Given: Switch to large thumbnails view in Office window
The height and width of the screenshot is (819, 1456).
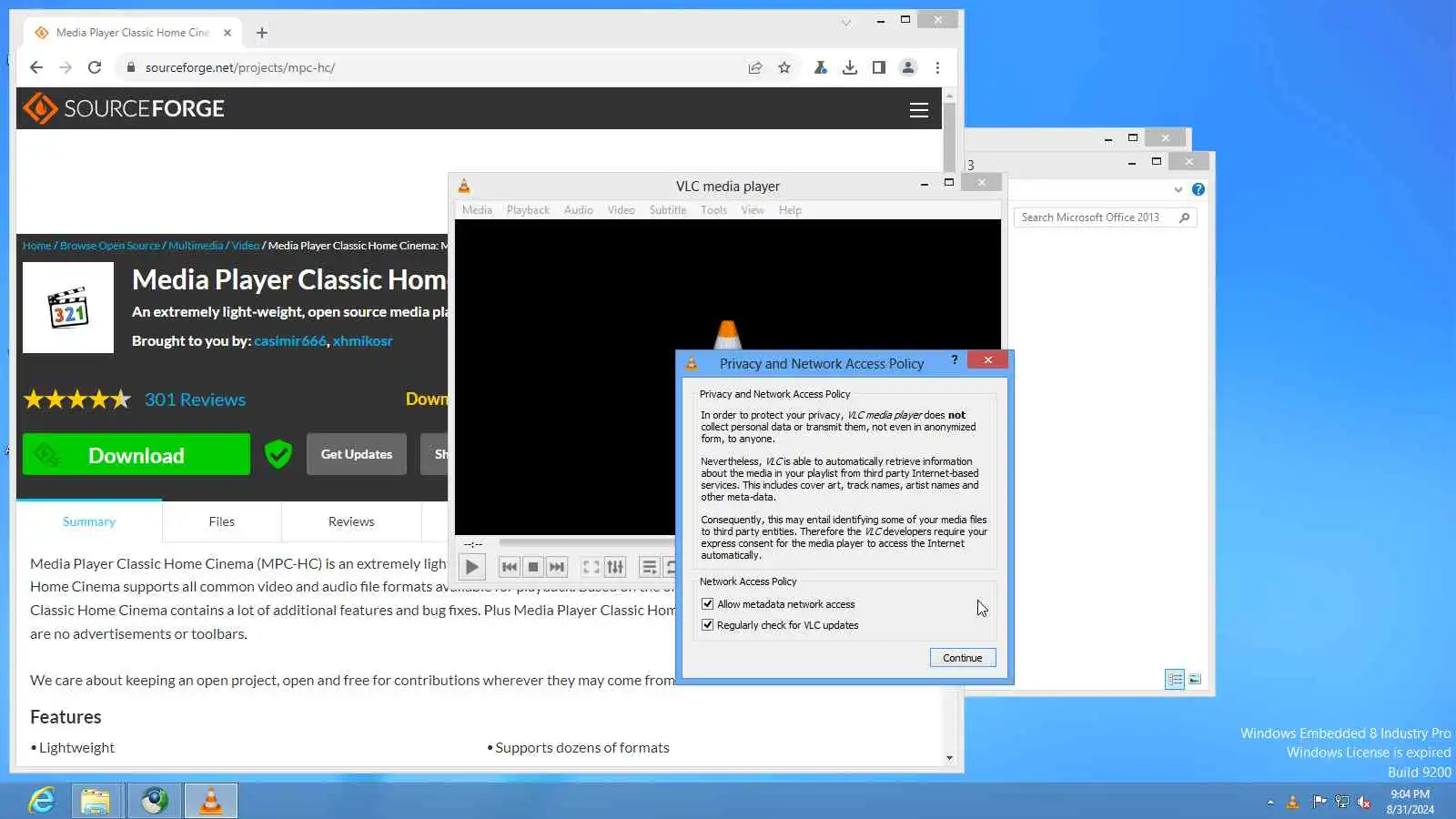Looking at the screenshot, I should (1195, 679).
